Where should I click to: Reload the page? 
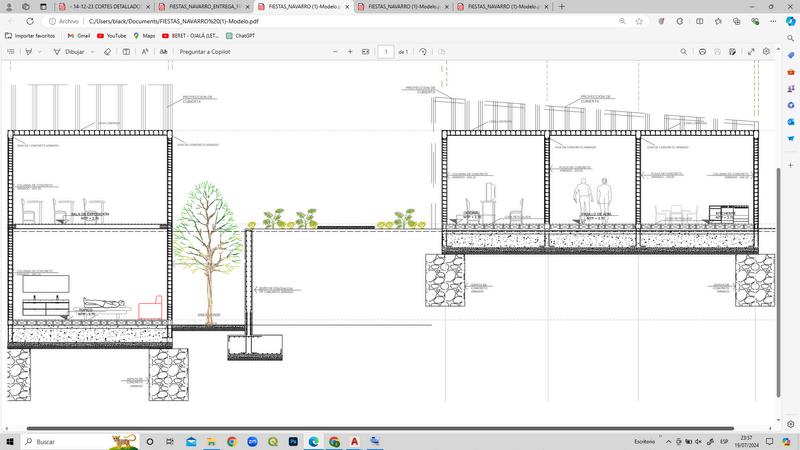(30, 21)
